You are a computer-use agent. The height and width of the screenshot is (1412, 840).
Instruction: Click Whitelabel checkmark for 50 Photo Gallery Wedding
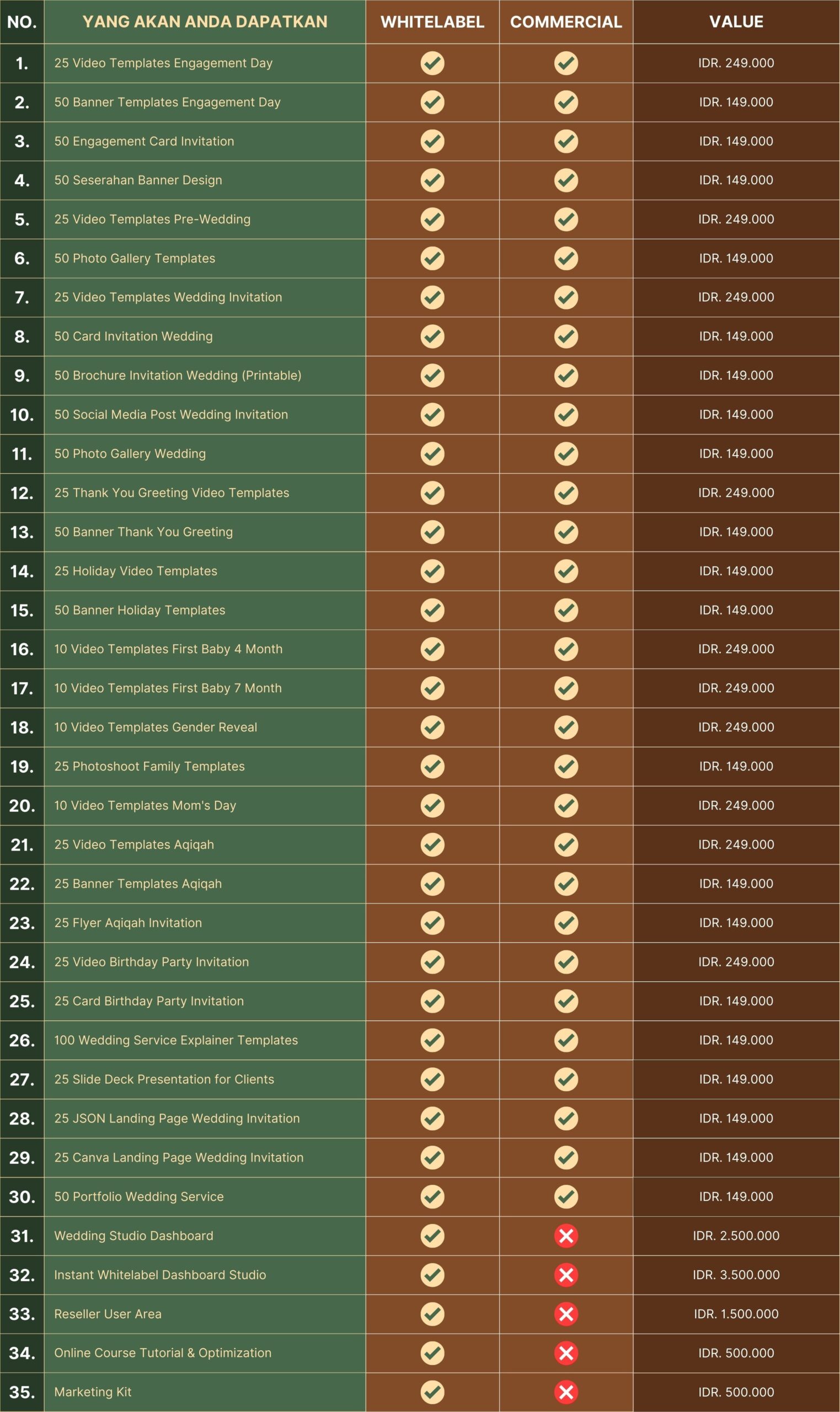[432, 454]
